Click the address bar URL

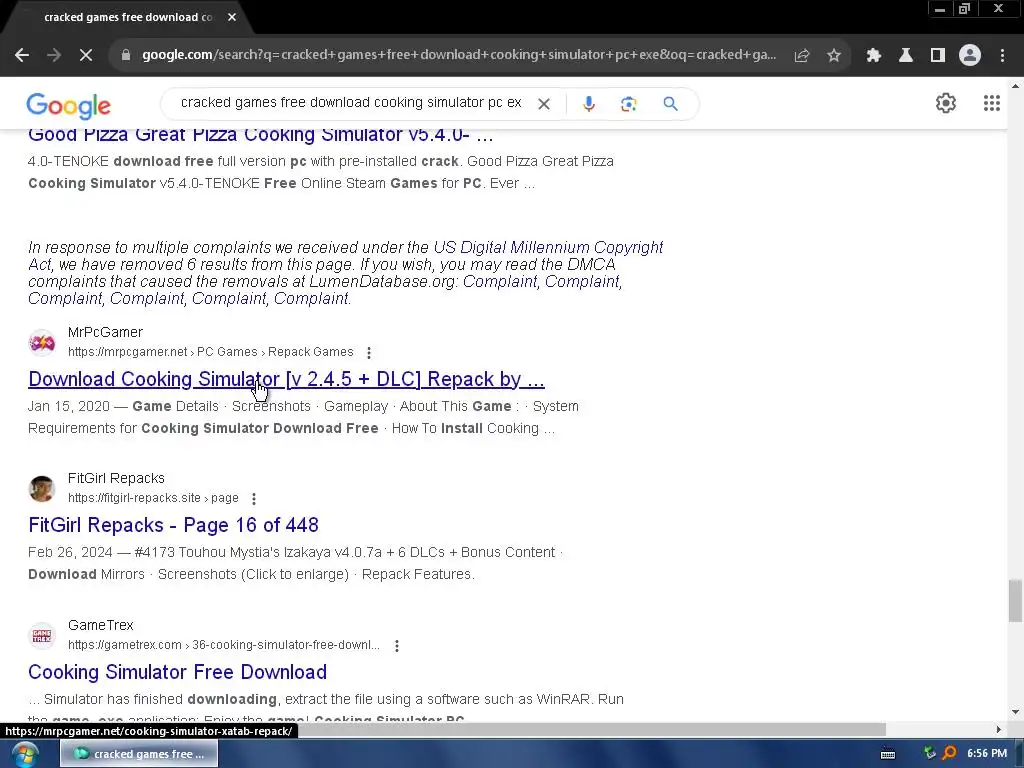point(459,55)
